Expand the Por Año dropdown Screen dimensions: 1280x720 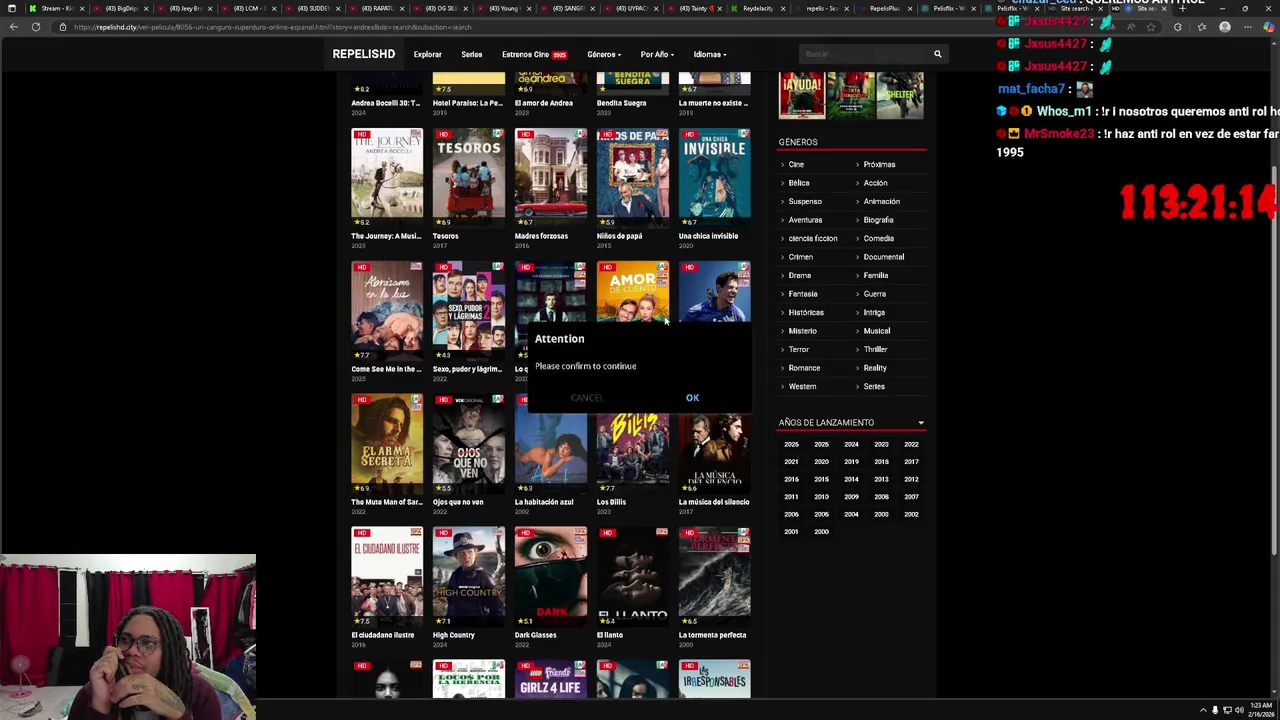tap(657, 54)
